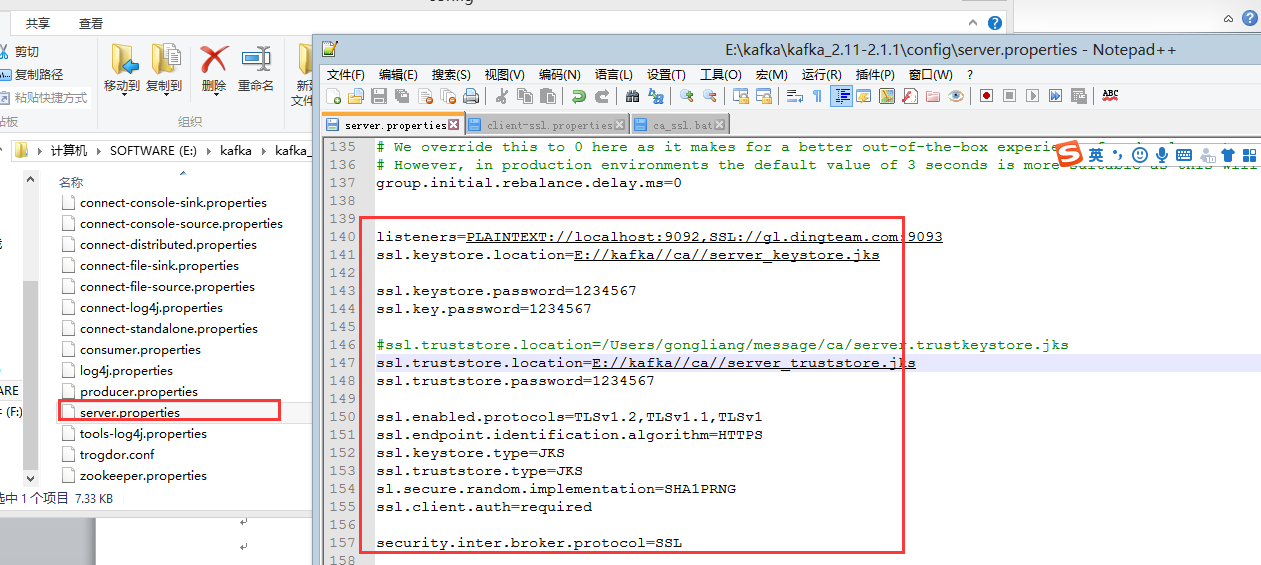Switch to client-ssl.properties tab
1261x565 pixels.
pyautogui.click(x=548, y=125)
